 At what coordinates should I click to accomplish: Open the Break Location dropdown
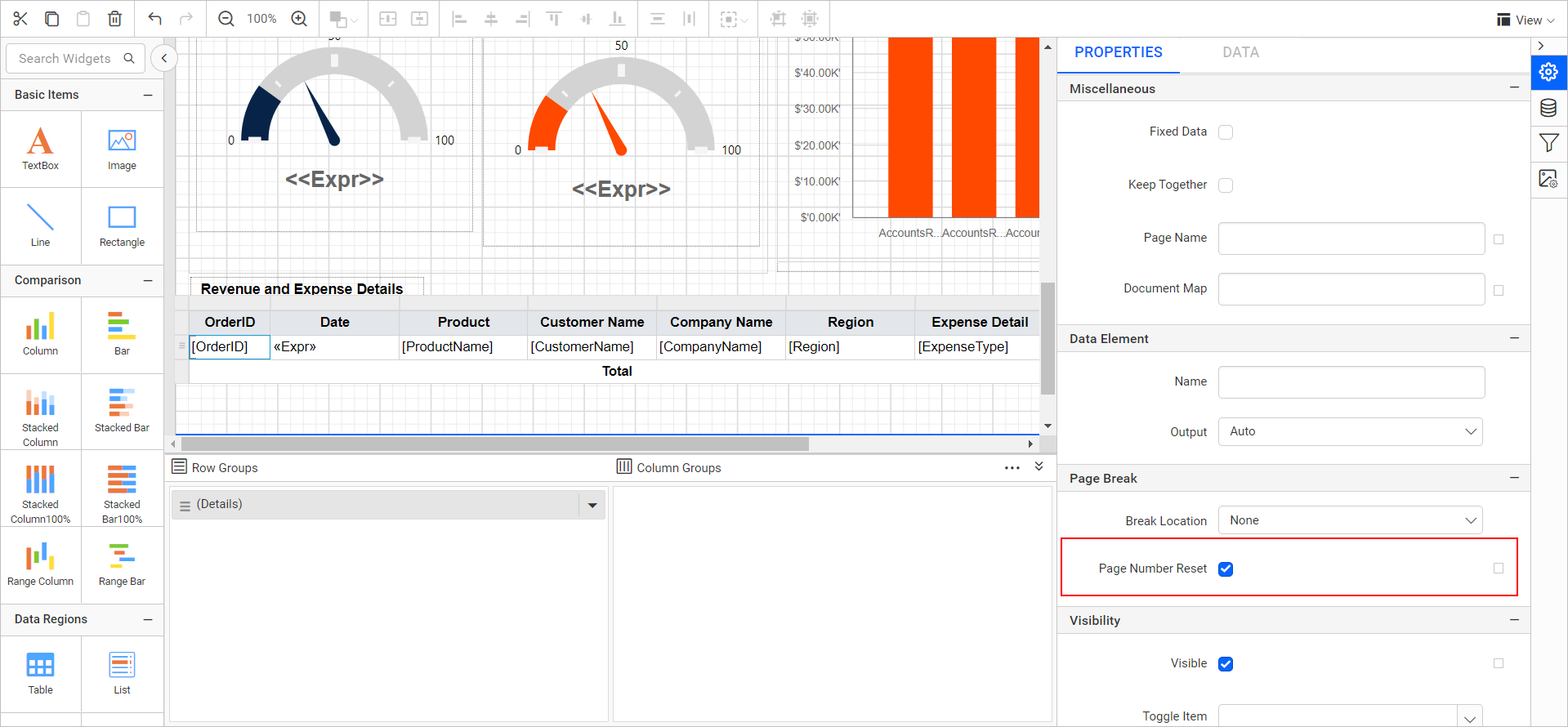click(x=1350, y=520)
